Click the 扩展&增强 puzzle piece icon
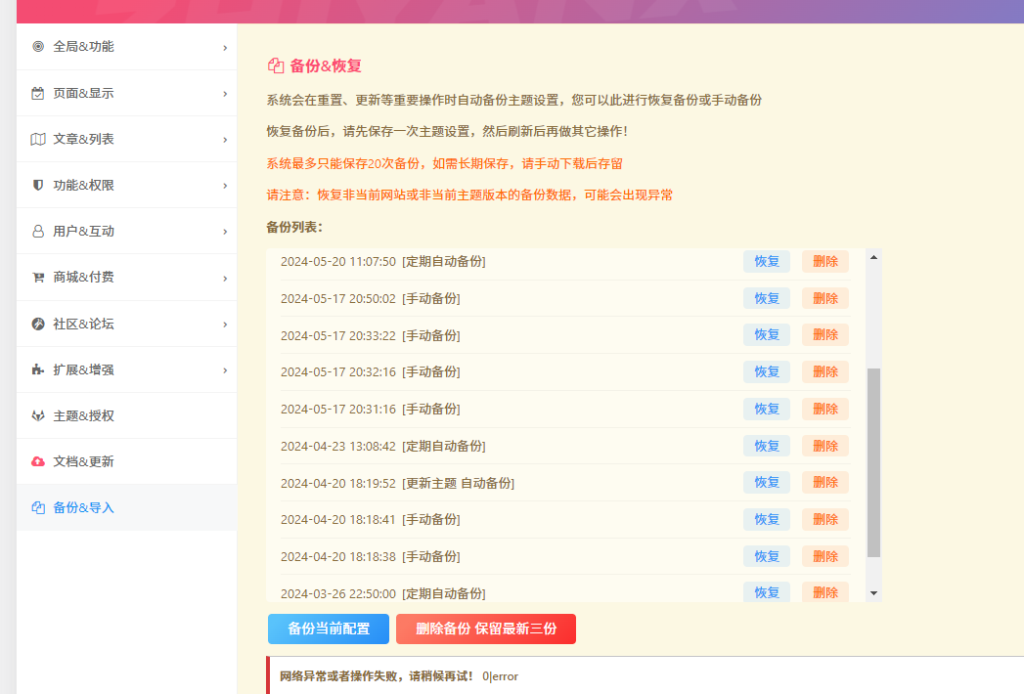This screenshot has height=694, width=1024. tap(38, 370)
